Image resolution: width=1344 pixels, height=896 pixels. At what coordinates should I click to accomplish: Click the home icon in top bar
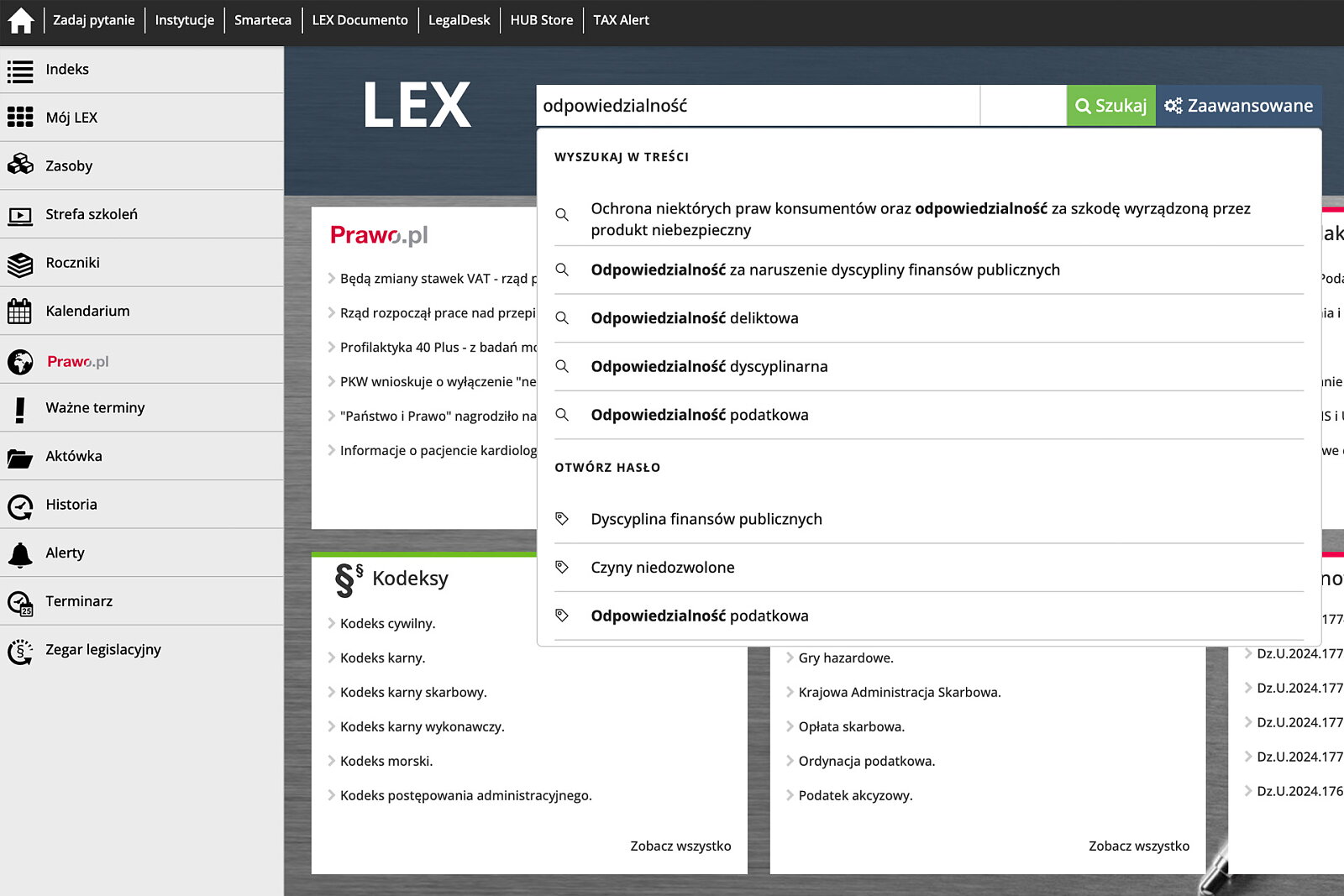[x=20, y=20]
